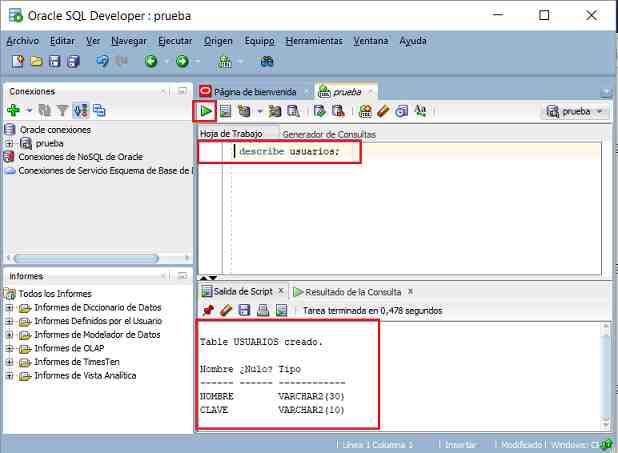Close the Salida de Script tab
This screenshot has height=453, width=618.
[x=281, y=291]
